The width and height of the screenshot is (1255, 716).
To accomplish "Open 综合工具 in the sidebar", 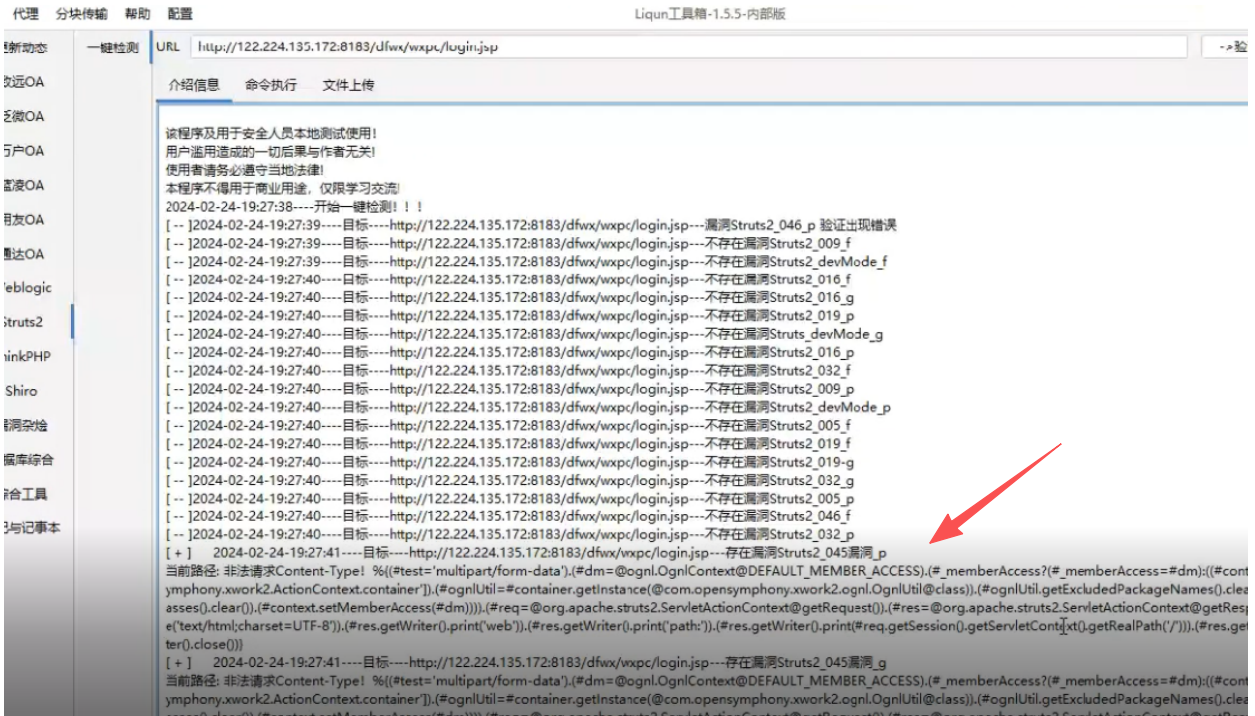I will click(x=26, y=494).
